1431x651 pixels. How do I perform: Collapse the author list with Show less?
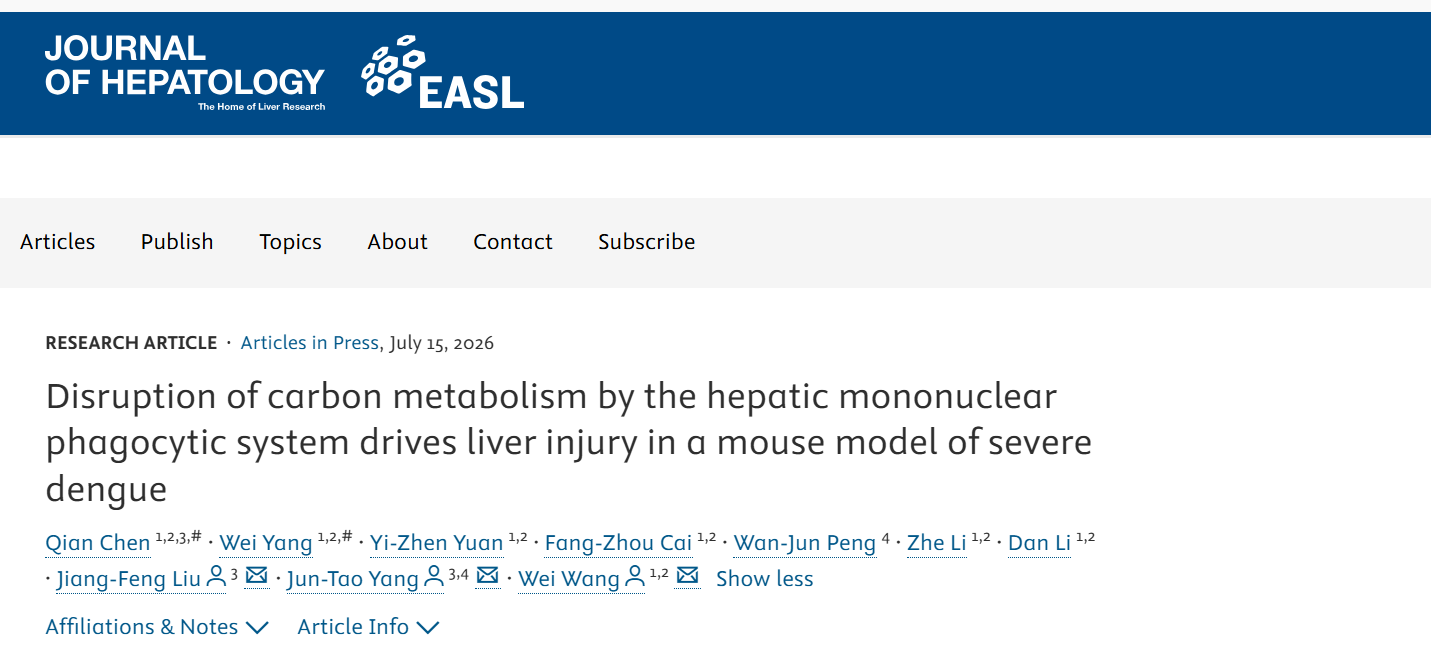point(765,579)
